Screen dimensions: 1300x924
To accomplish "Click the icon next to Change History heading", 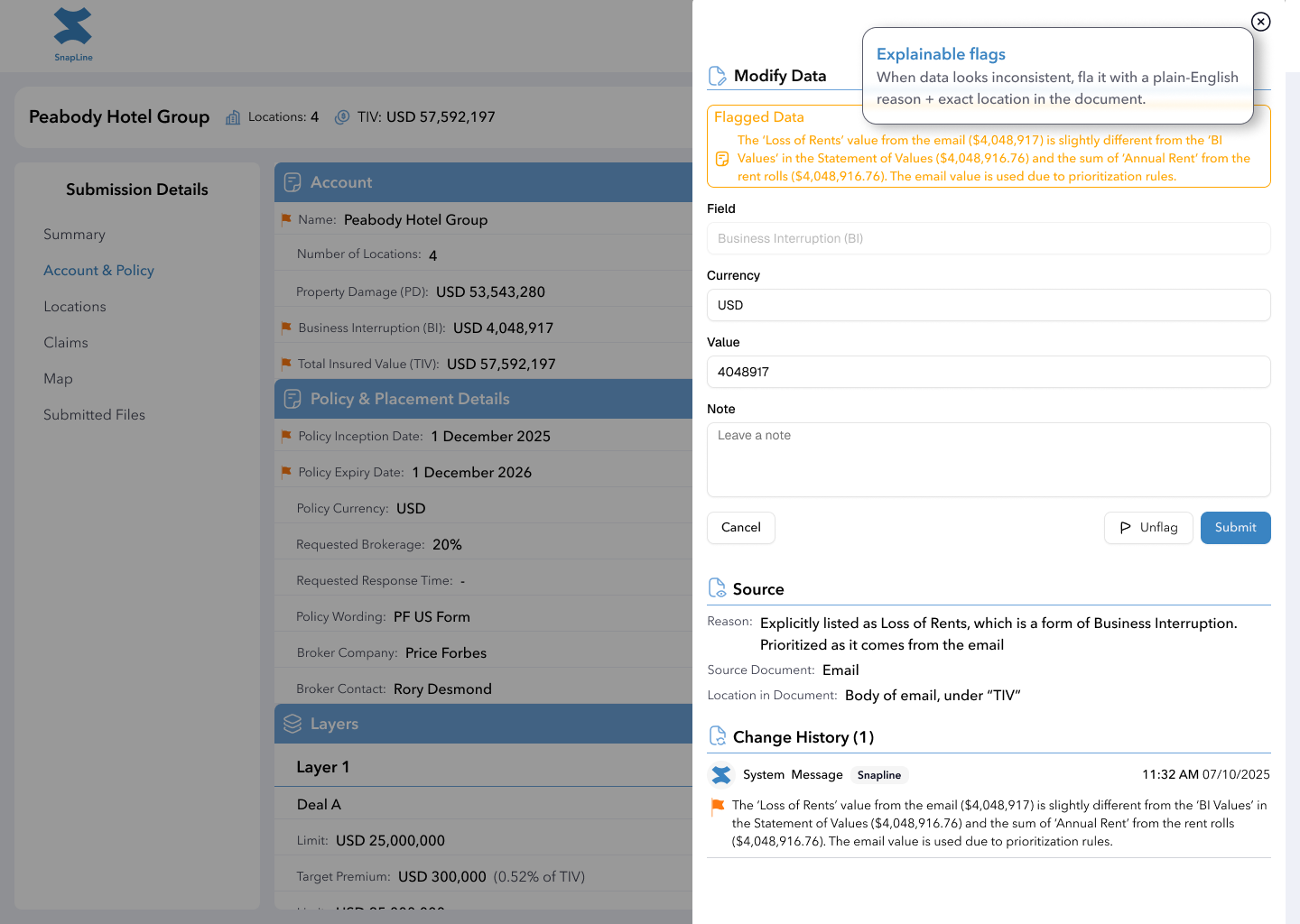I will pos(718,735).
